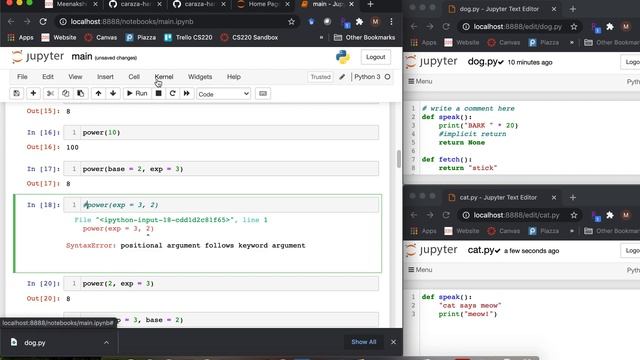
Task: Expand the Menu in dog.py editor
Action: pos(420,81)
